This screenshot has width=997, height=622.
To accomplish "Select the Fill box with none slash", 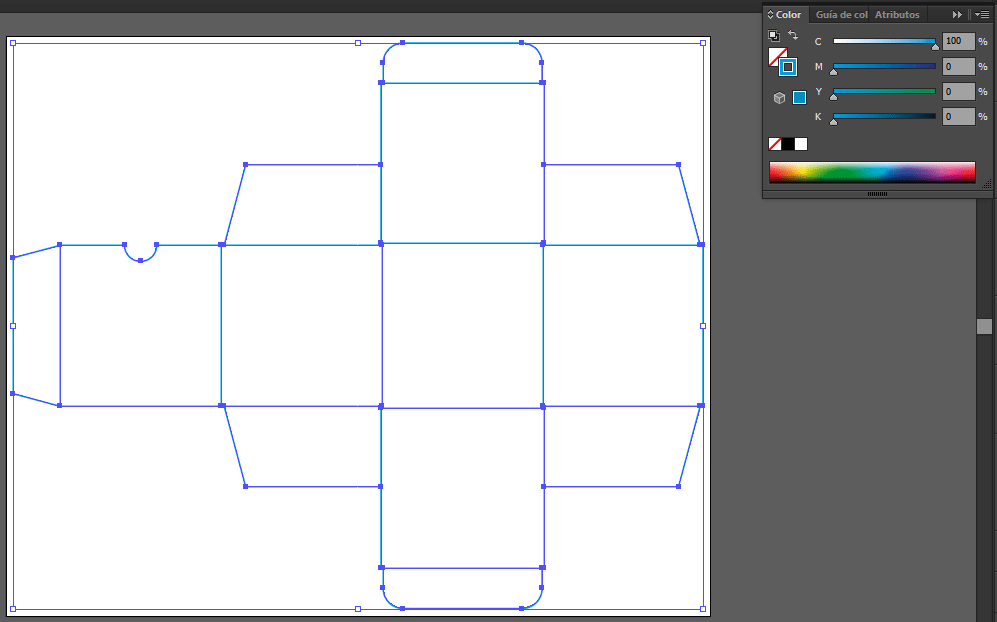I will (x=776, y=56).
